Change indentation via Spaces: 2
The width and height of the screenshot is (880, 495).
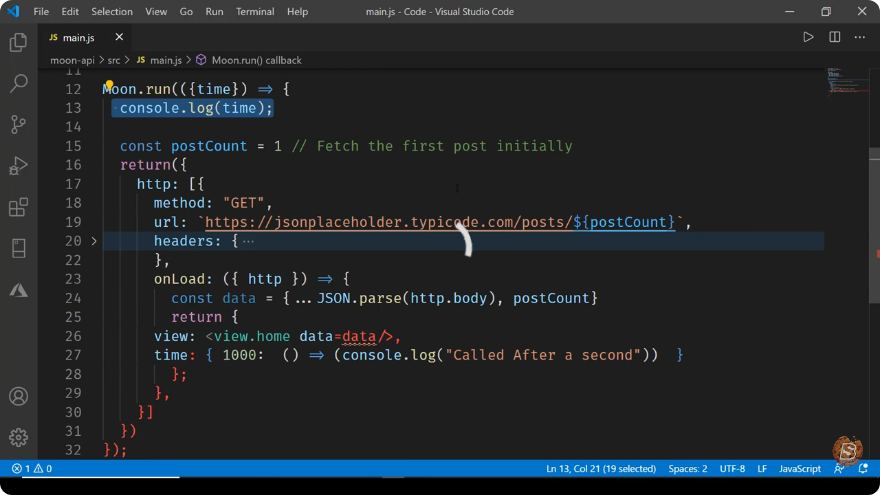tap(688, 469)
